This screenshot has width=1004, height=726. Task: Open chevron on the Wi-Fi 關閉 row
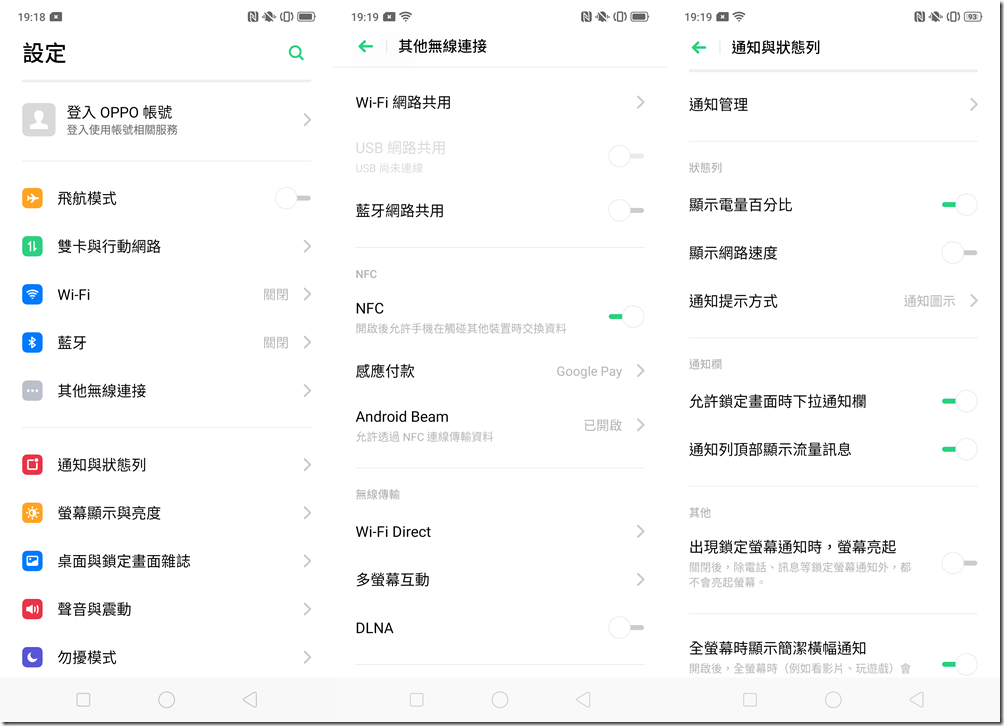(307, 294)
